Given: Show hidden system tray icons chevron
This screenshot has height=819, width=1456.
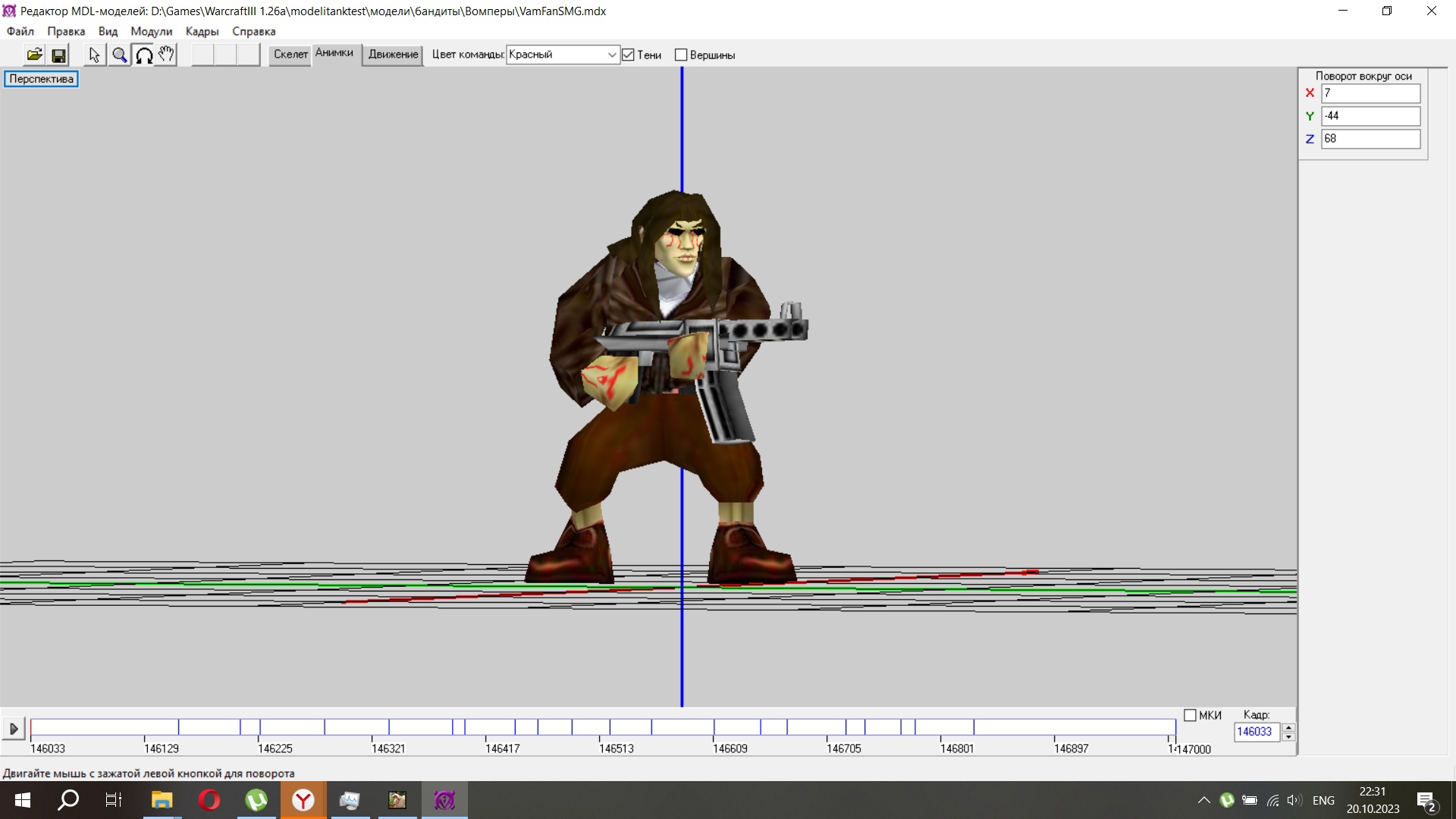Looking at the screenshot, I should [1203, 800].
